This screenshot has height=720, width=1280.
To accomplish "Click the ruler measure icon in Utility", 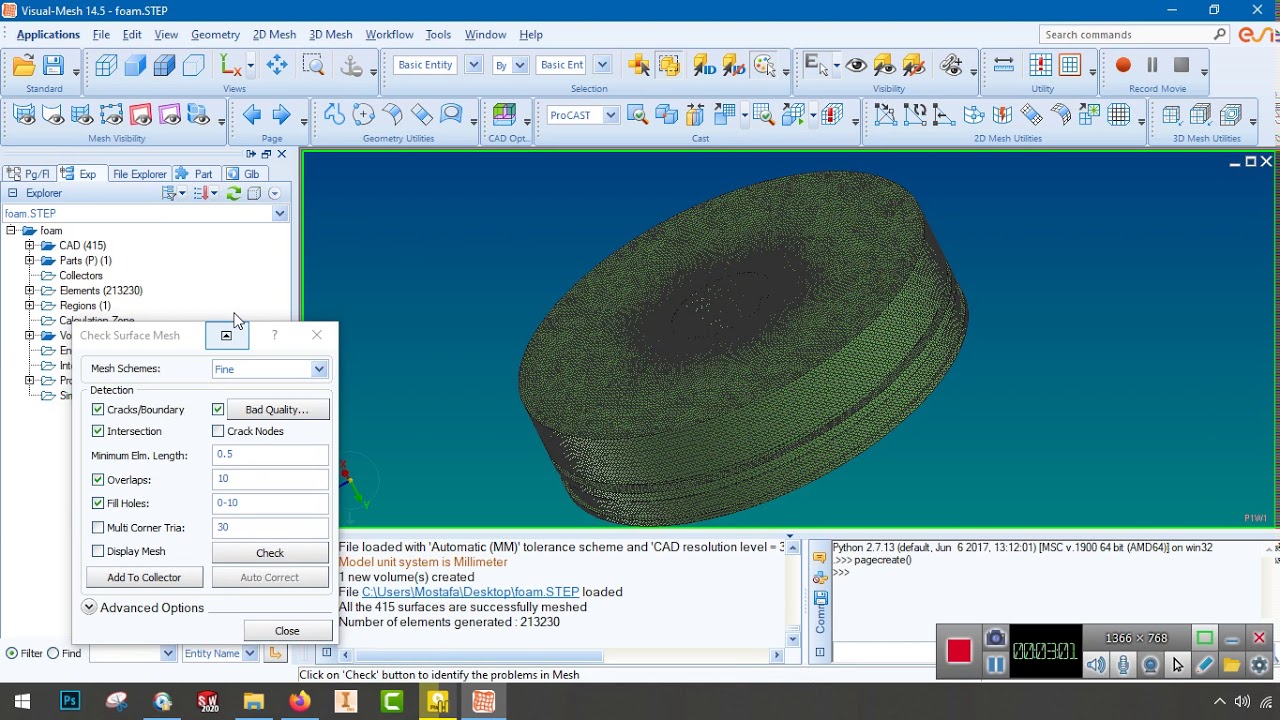I will pyautogui.click(x=1004, y=65).
